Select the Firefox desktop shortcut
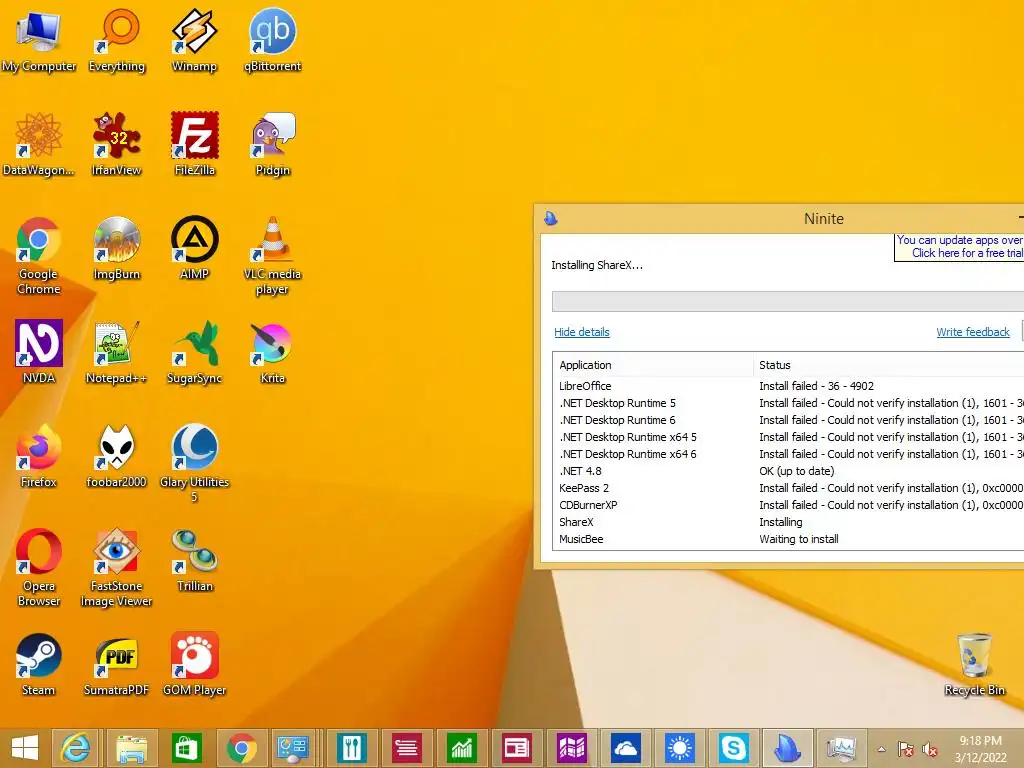This screenshot has width=1024, height=768. pos(39,456)
